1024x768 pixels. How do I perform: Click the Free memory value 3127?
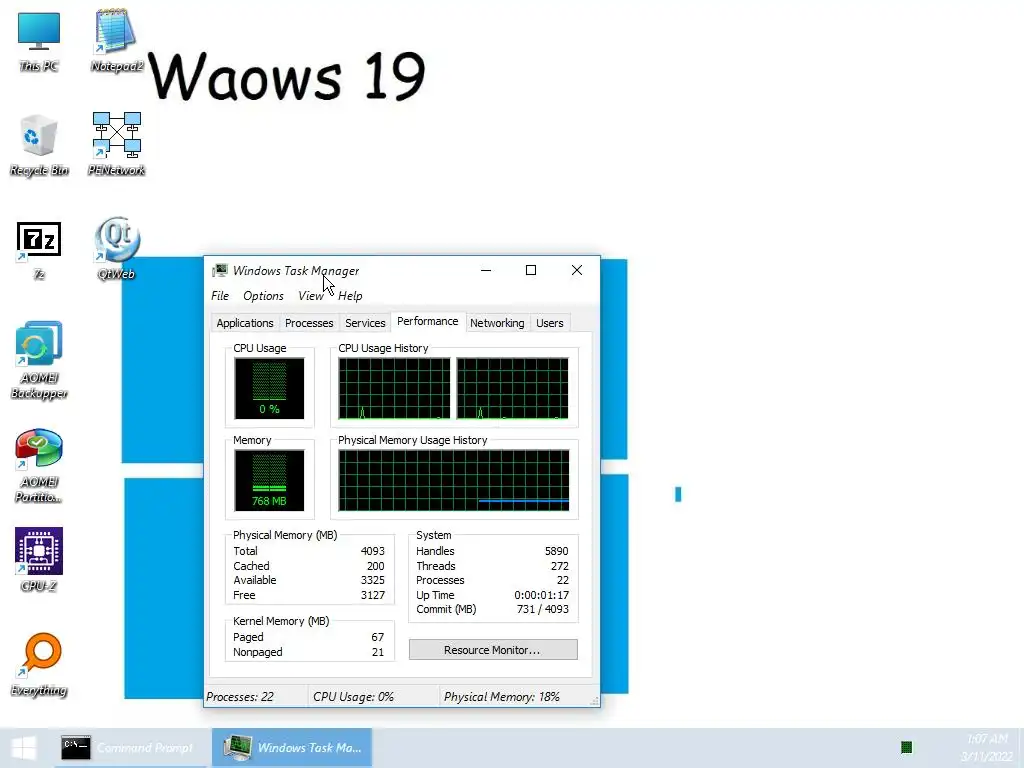tap(373, 595)
